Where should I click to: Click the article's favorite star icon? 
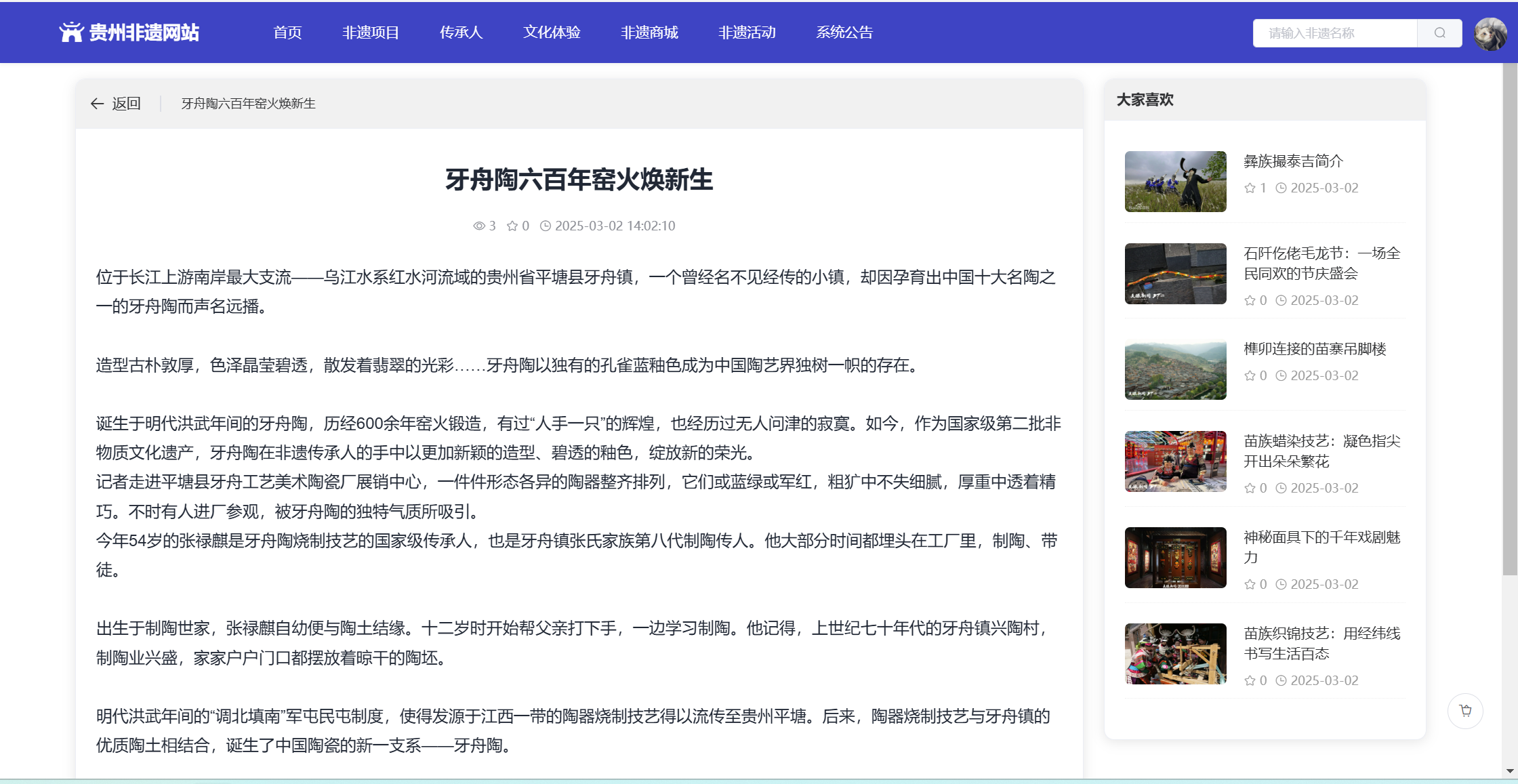tap(512, 226)
